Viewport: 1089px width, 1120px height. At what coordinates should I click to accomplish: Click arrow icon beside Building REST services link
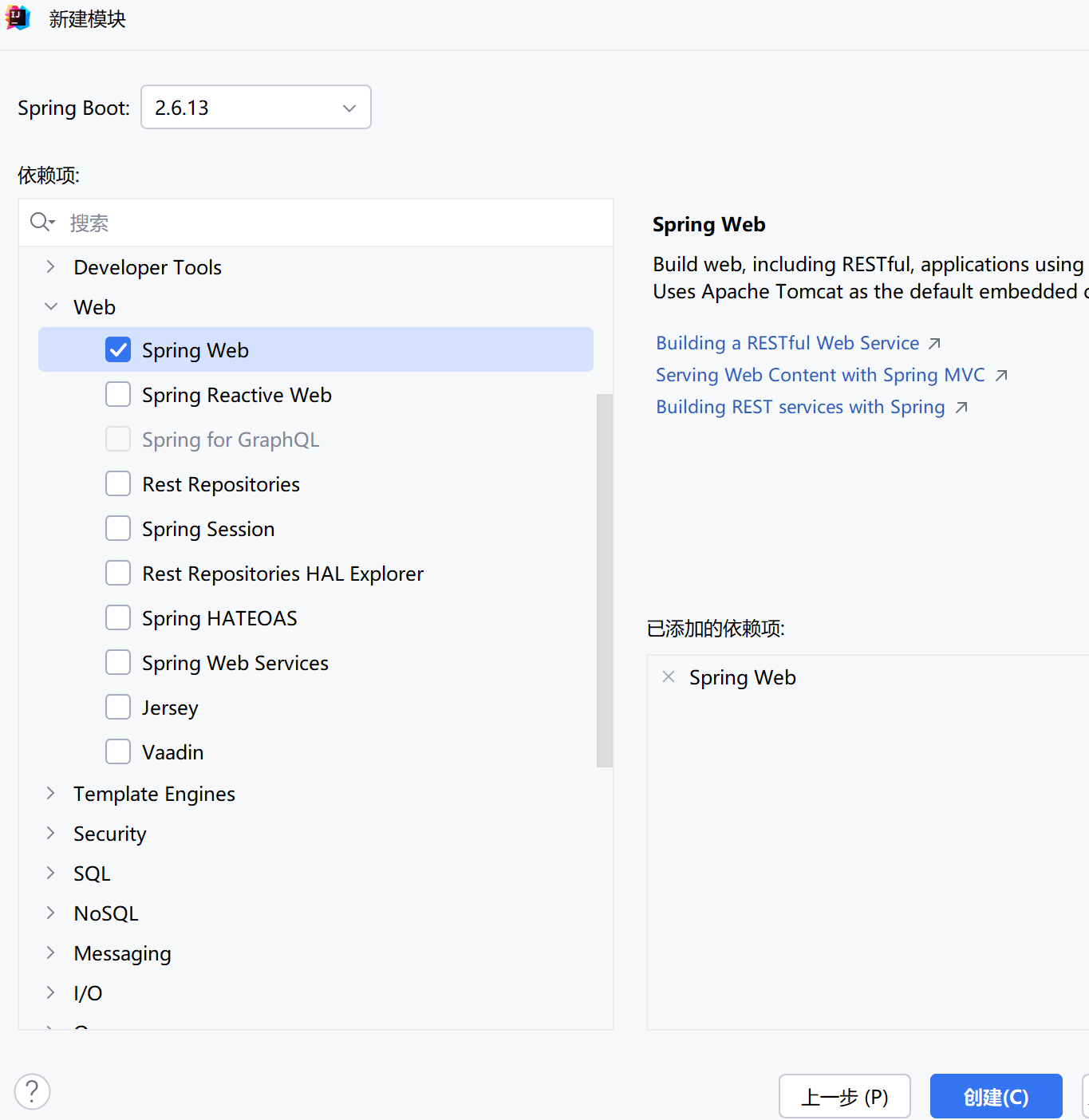(x=961, y=408)
